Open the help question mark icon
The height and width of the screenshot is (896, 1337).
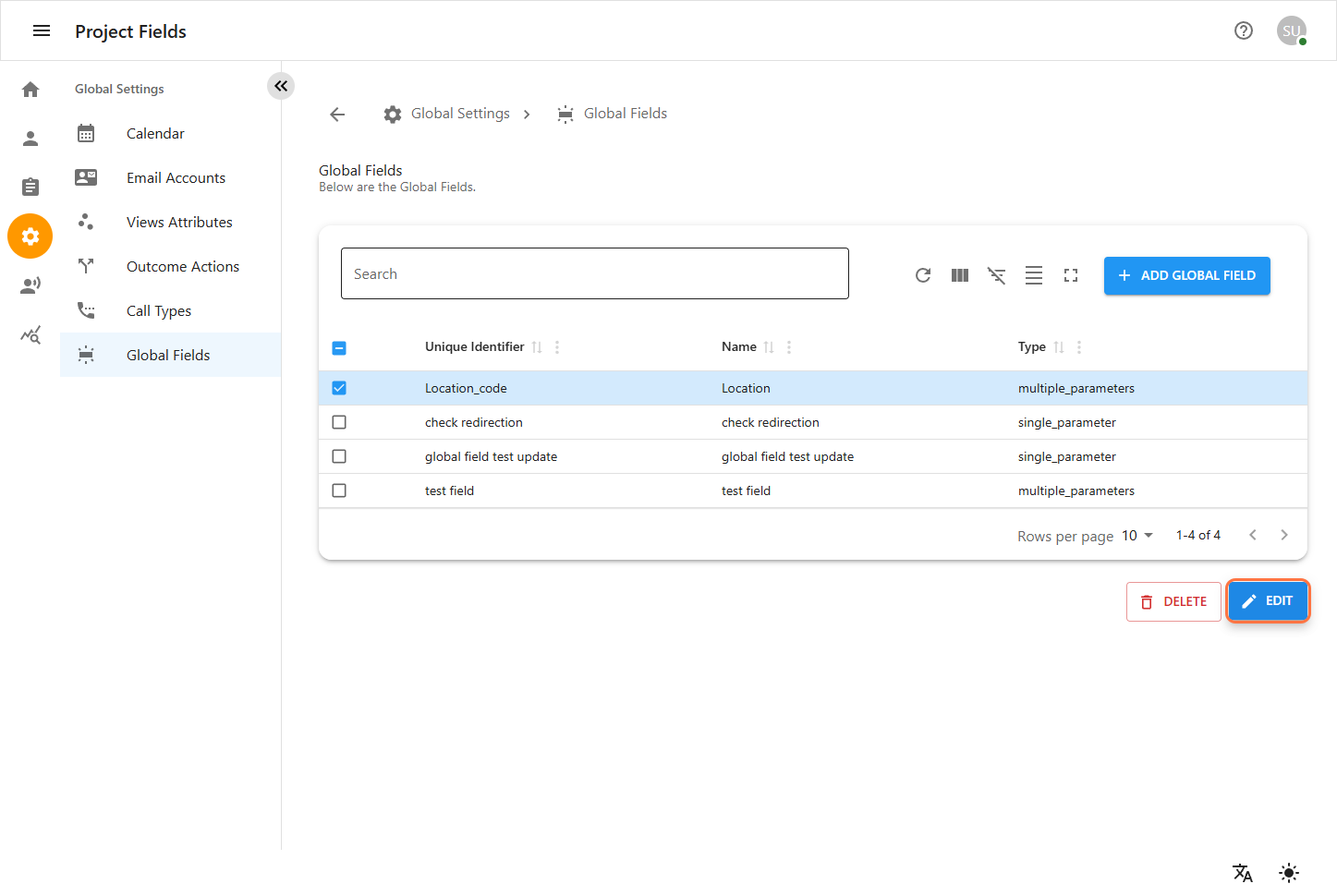point(1243,30)
